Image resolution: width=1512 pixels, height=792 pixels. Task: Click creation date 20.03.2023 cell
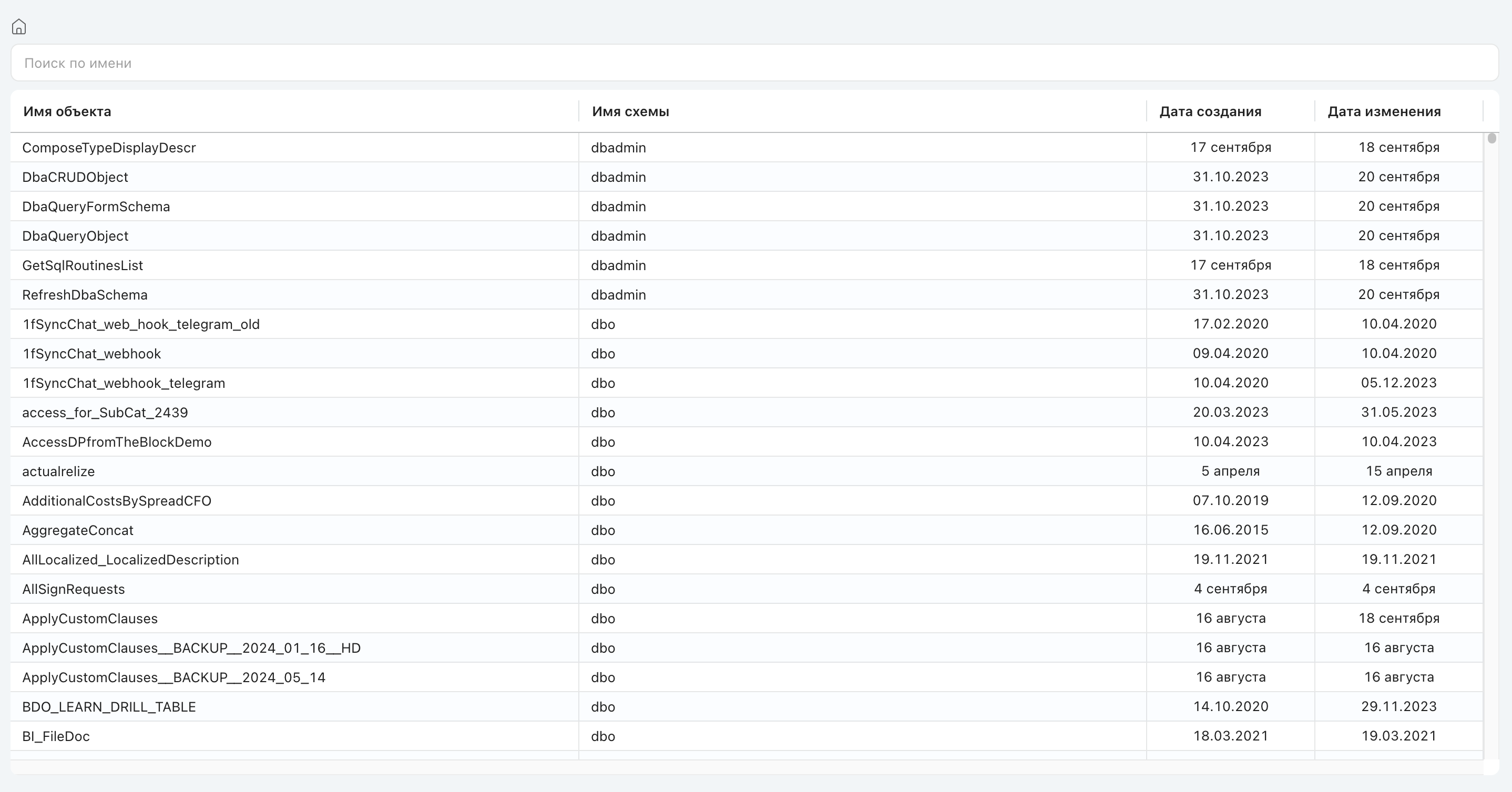(1230, 412)
